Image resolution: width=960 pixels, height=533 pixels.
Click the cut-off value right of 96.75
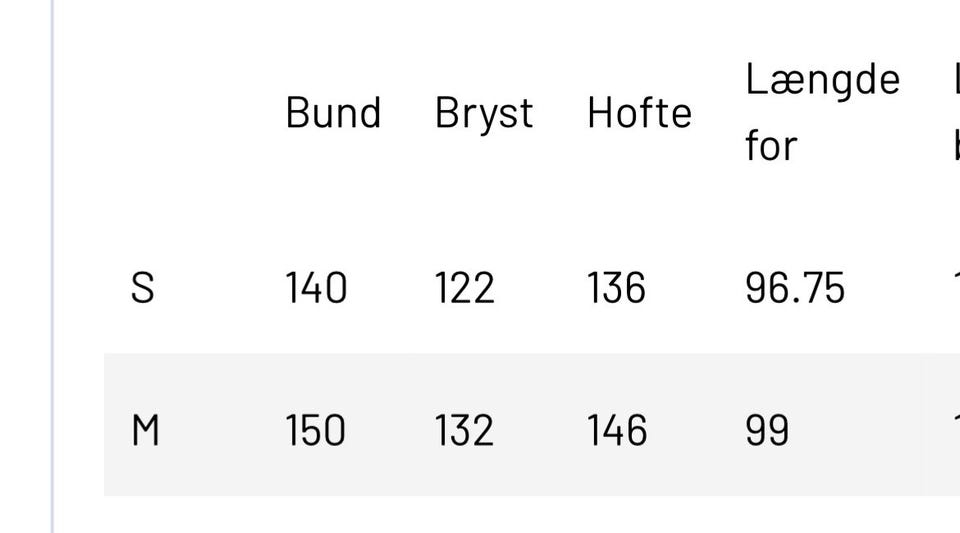(x=956, y=288)
